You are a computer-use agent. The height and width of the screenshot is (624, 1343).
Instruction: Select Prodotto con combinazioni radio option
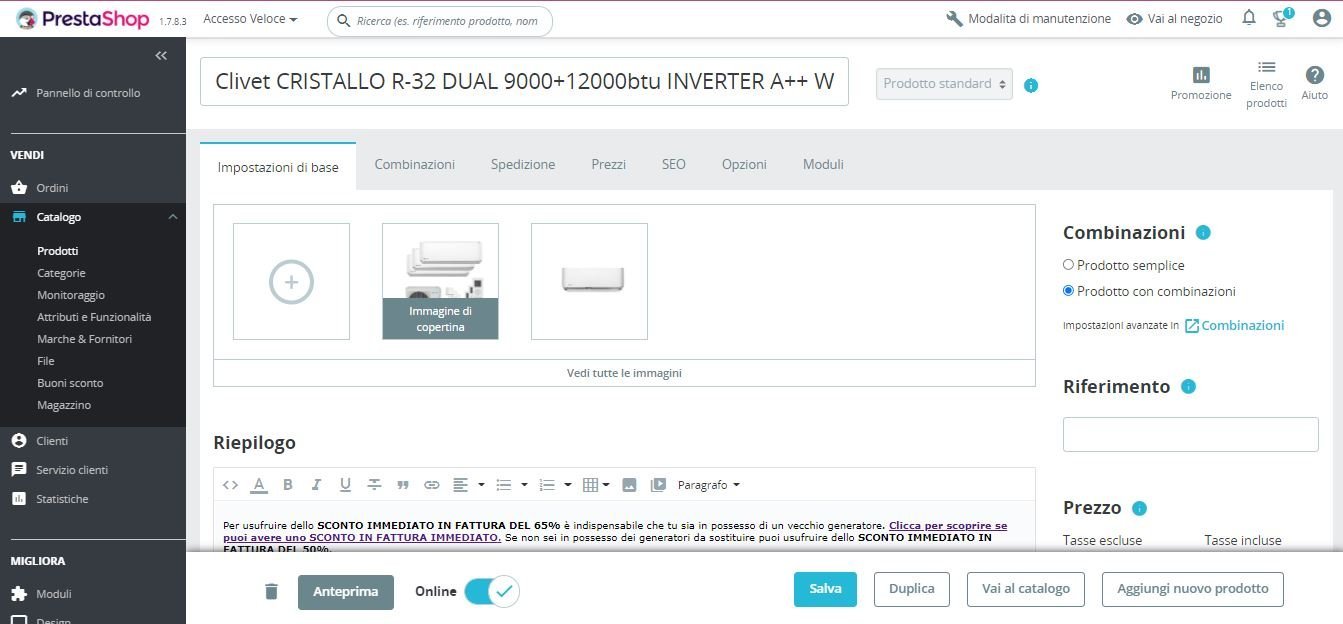click(x=1068, y=291)
